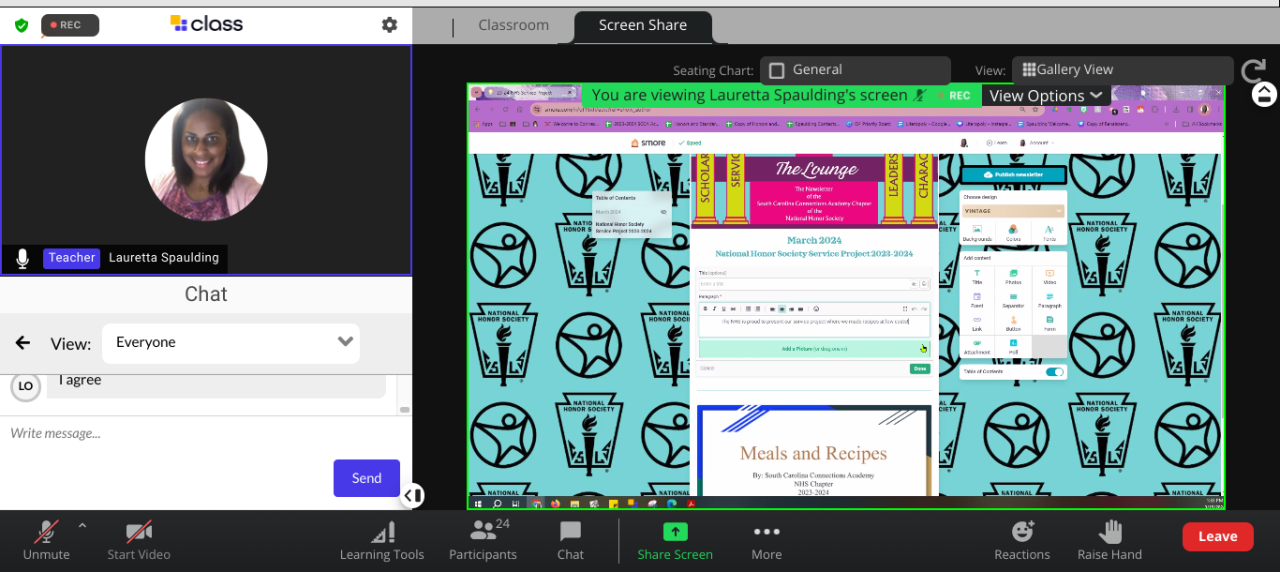Viewport: 1280px width, 572px height.
Task: Click the smore logo in shared screen
Action: coord(648,143)
